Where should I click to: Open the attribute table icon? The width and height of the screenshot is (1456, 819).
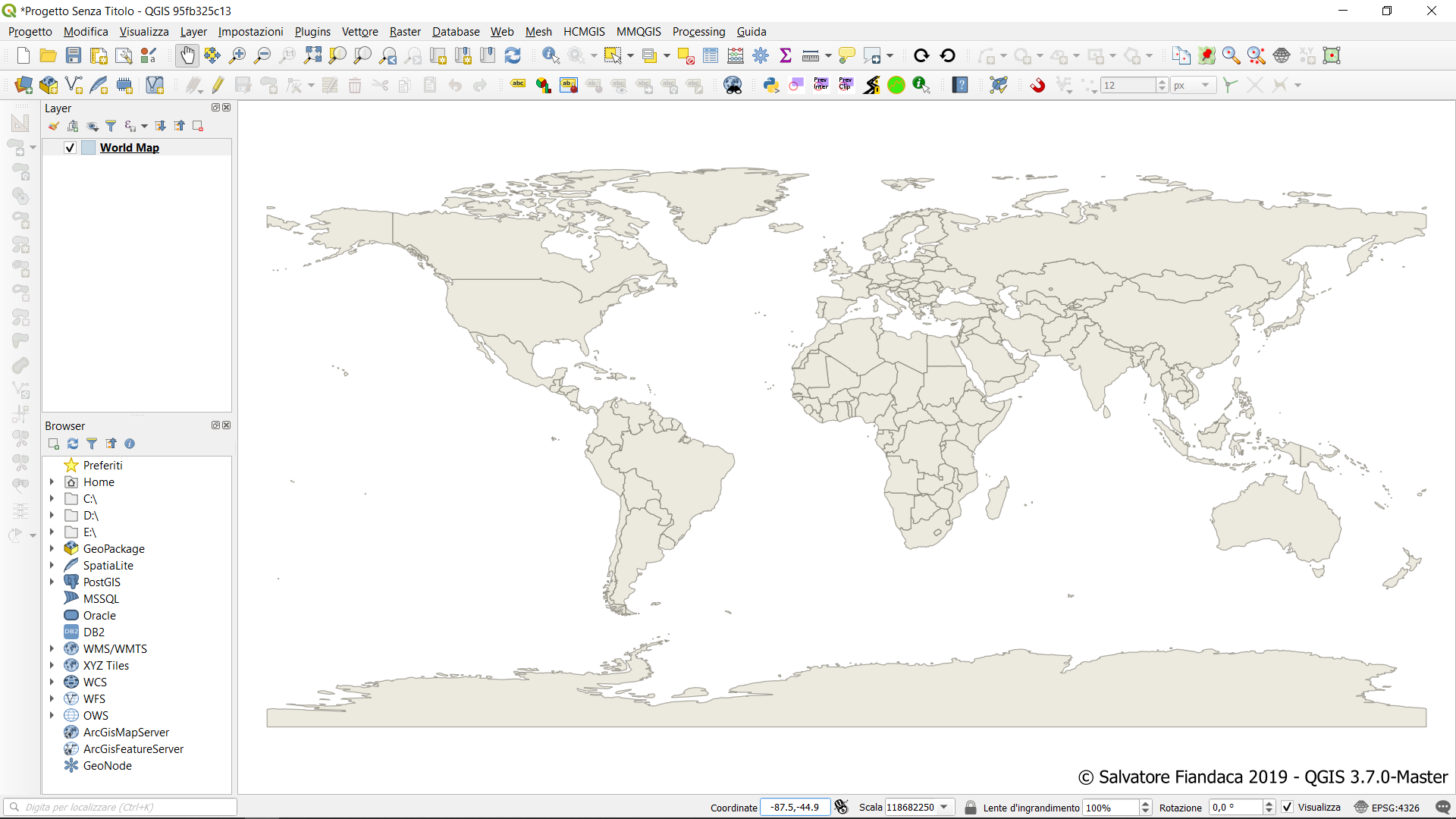[711, 55]
